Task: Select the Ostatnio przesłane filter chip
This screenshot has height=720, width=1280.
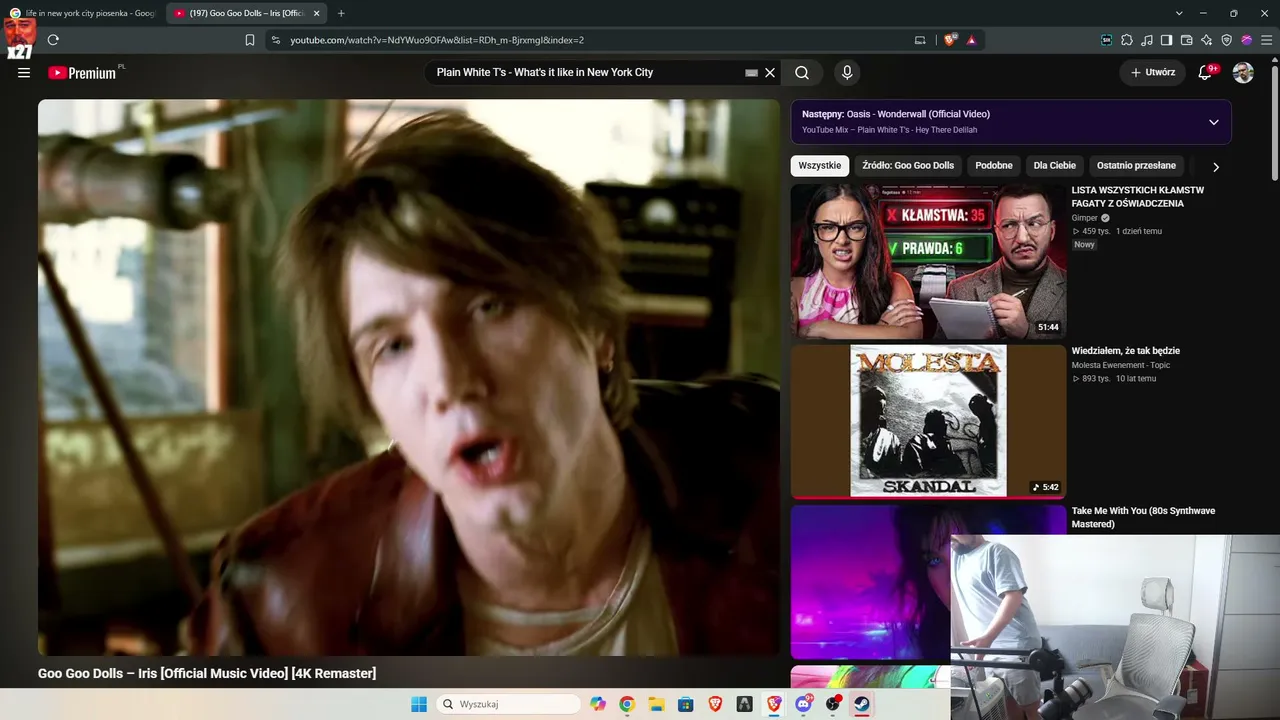Action: 1136,166
